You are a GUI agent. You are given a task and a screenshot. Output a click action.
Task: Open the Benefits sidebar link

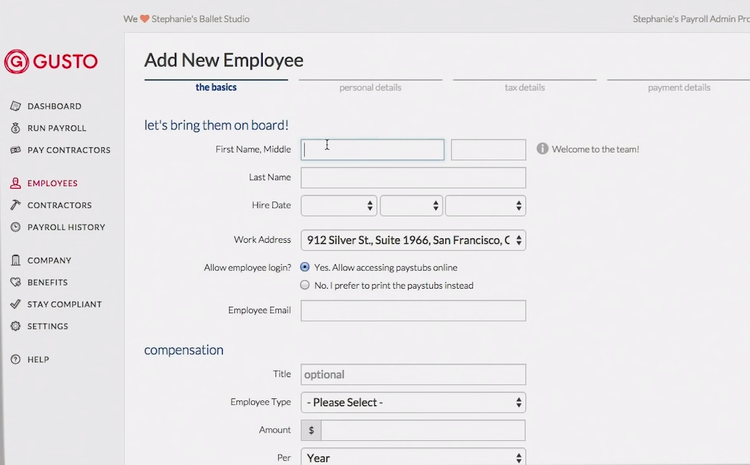(x=47, y=282)
